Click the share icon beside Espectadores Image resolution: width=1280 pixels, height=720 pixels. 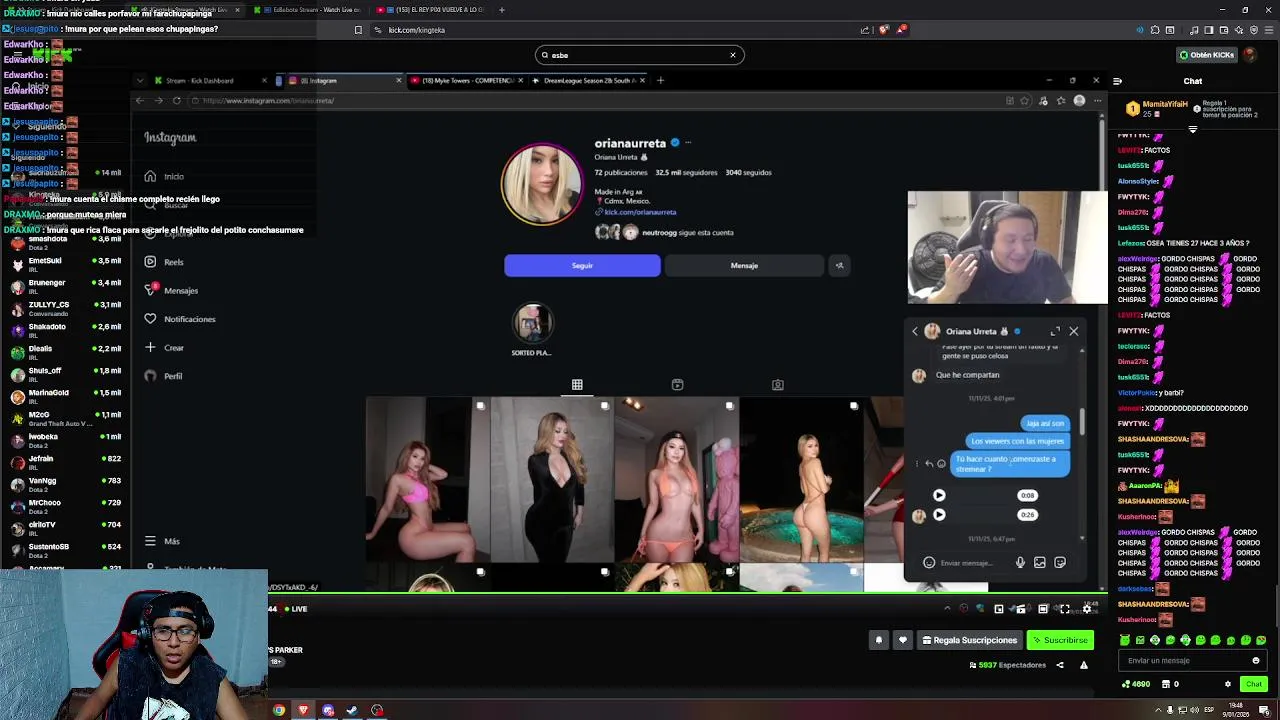[1060, 665]
